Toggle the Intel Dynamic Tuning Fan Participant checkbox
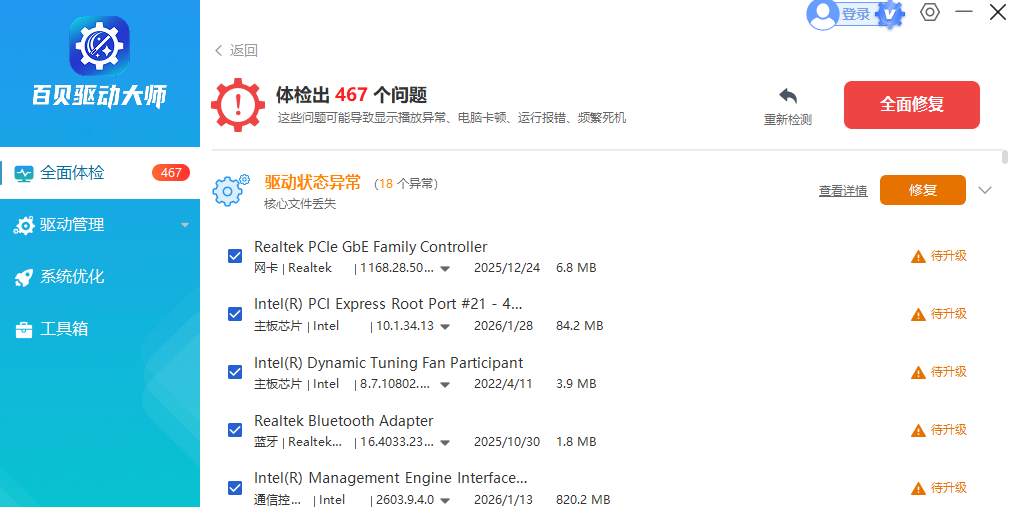The height and width of the screenshot is (507, 1014). click(235, 372)
